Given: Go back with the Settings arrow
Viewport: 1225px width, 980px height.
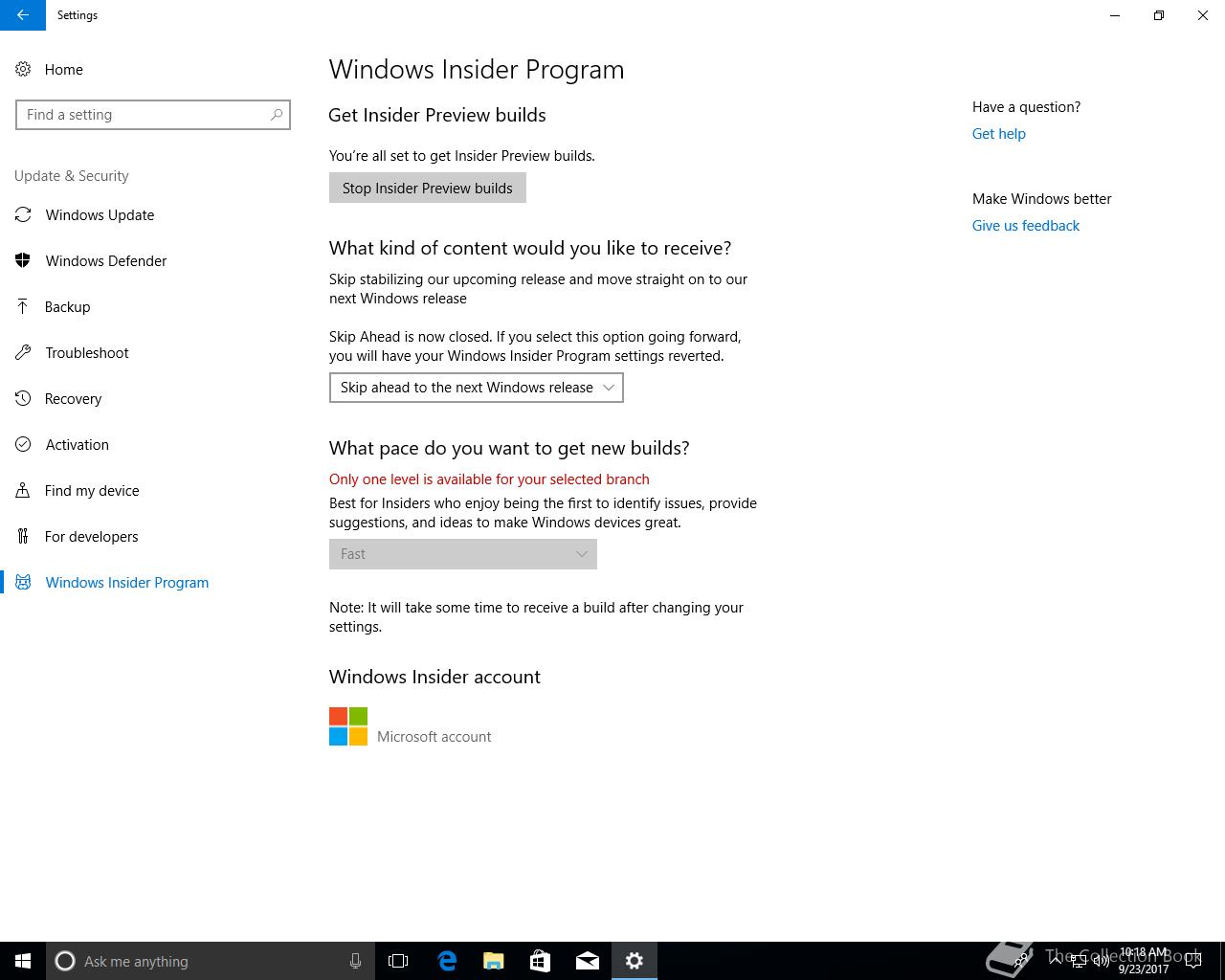Looking at the screenshot, I should (x=23, y=15).
